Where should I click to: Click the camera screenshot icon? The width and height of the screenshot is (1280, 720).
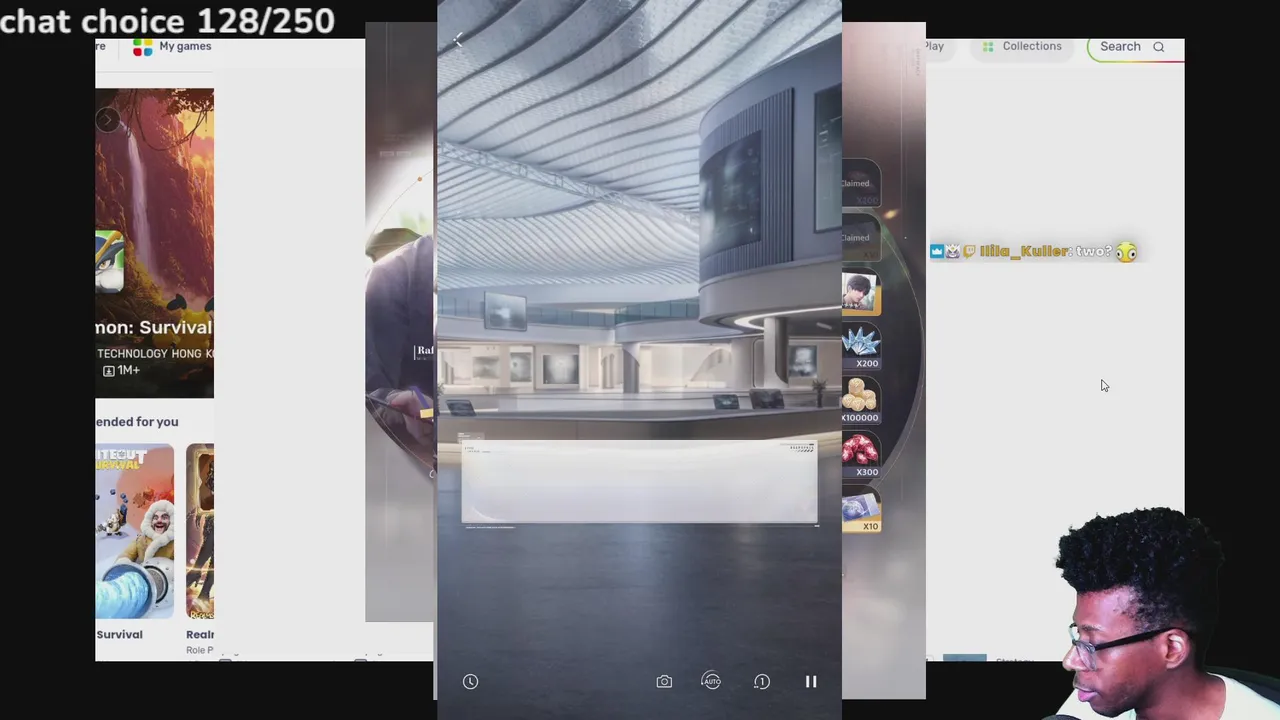click(664, 682)
